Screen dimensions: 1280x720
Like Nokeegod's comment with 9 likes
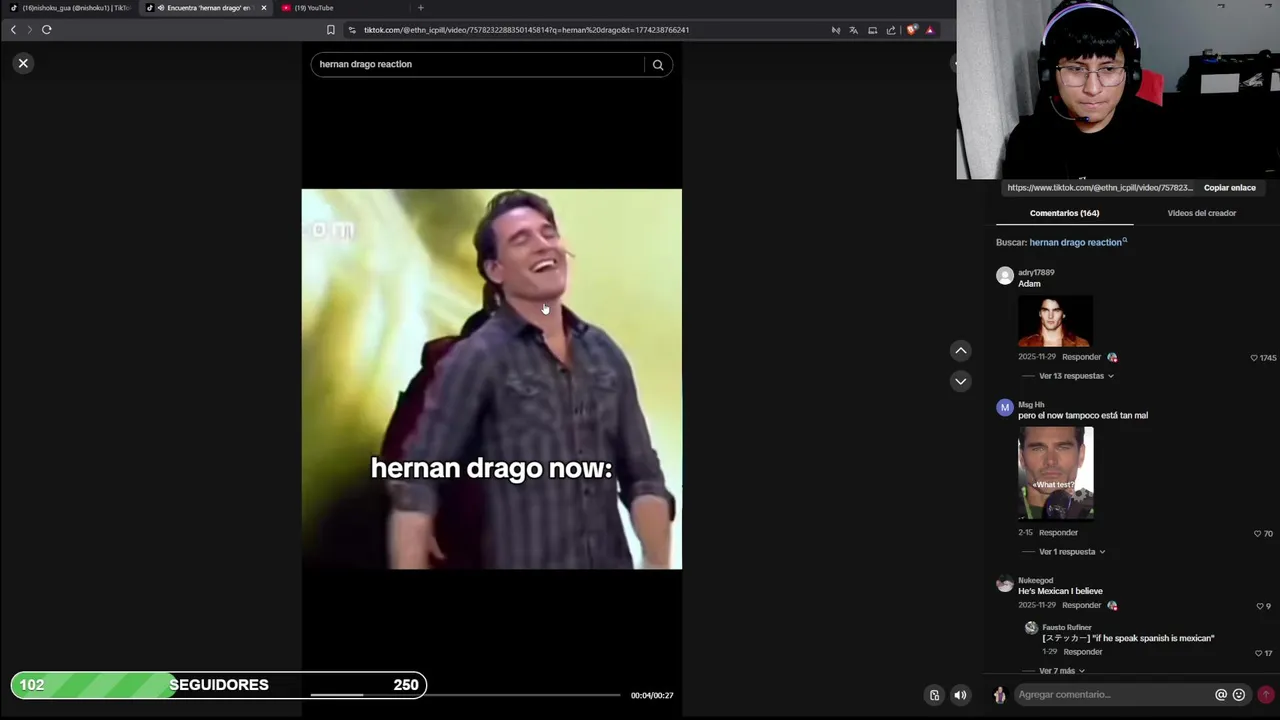click(x=1260, y=606)
